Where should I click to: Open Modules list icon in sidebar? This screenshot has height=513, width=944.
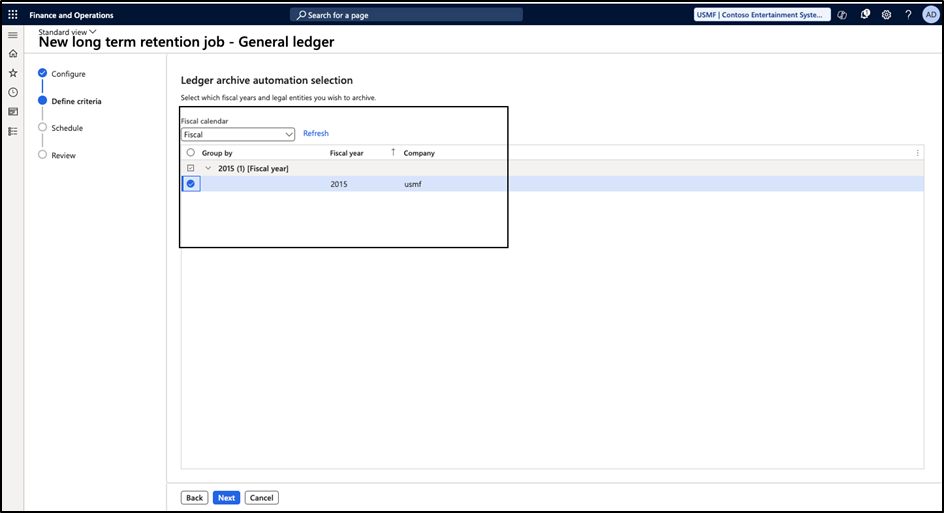tap(13, 130)
